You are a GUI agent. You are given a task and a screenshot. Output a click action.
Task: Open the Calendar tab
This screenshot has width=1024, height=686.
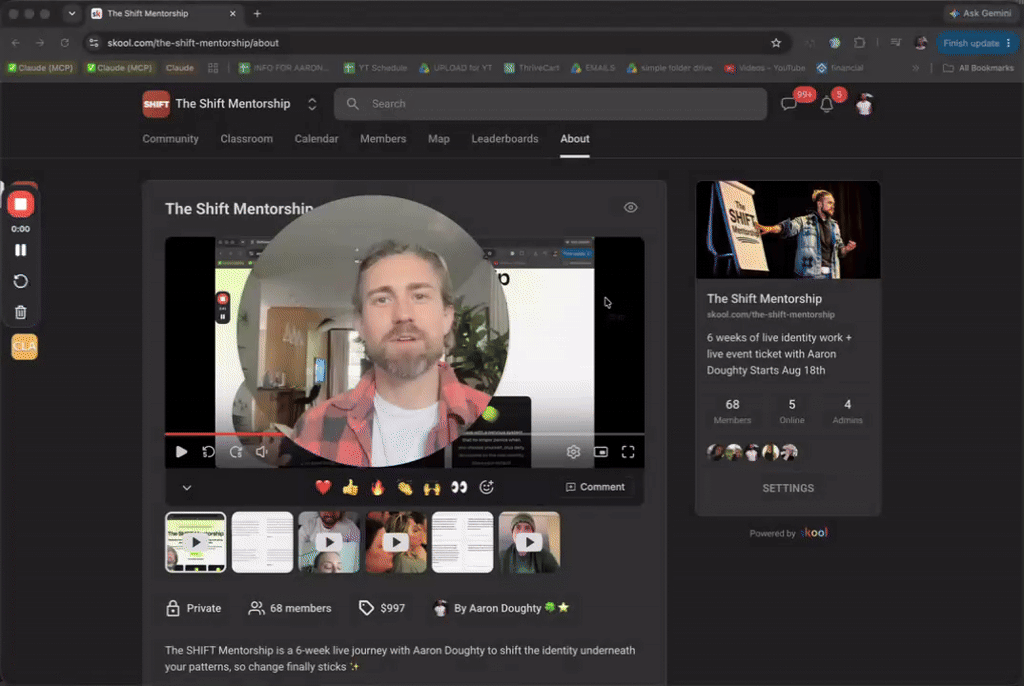(x=316, y=139)
